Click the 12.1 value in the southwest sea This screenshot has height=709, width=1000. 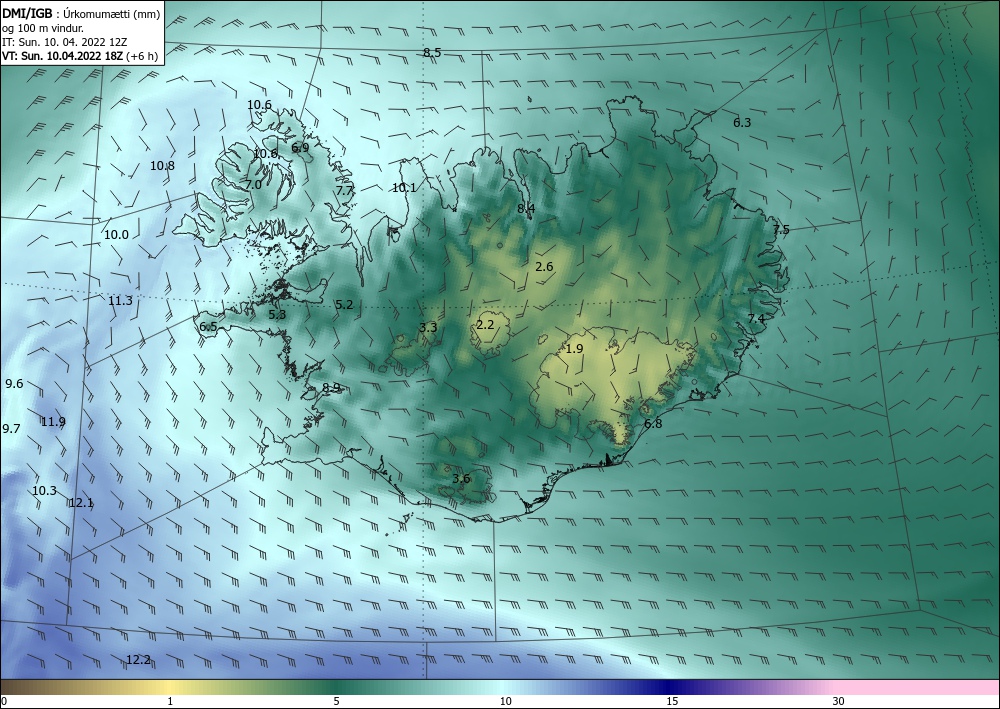(81, 503)
